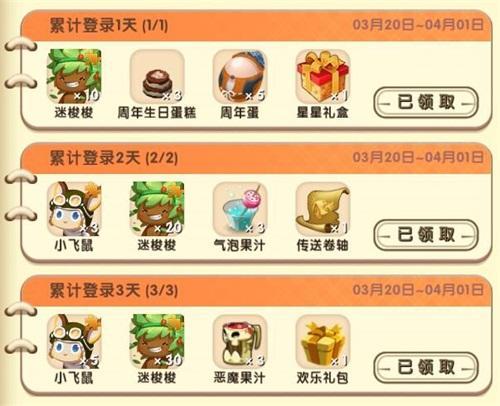Select the 迷梭梭 x20 reward icon
The height and width of the screenshot is (406, 500).
(x=157, y=209)
